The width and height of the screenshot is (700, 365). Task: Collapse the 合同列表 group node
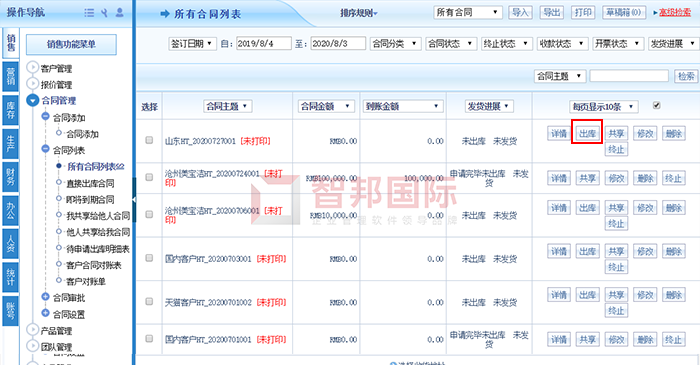click(x=45, y=149)
